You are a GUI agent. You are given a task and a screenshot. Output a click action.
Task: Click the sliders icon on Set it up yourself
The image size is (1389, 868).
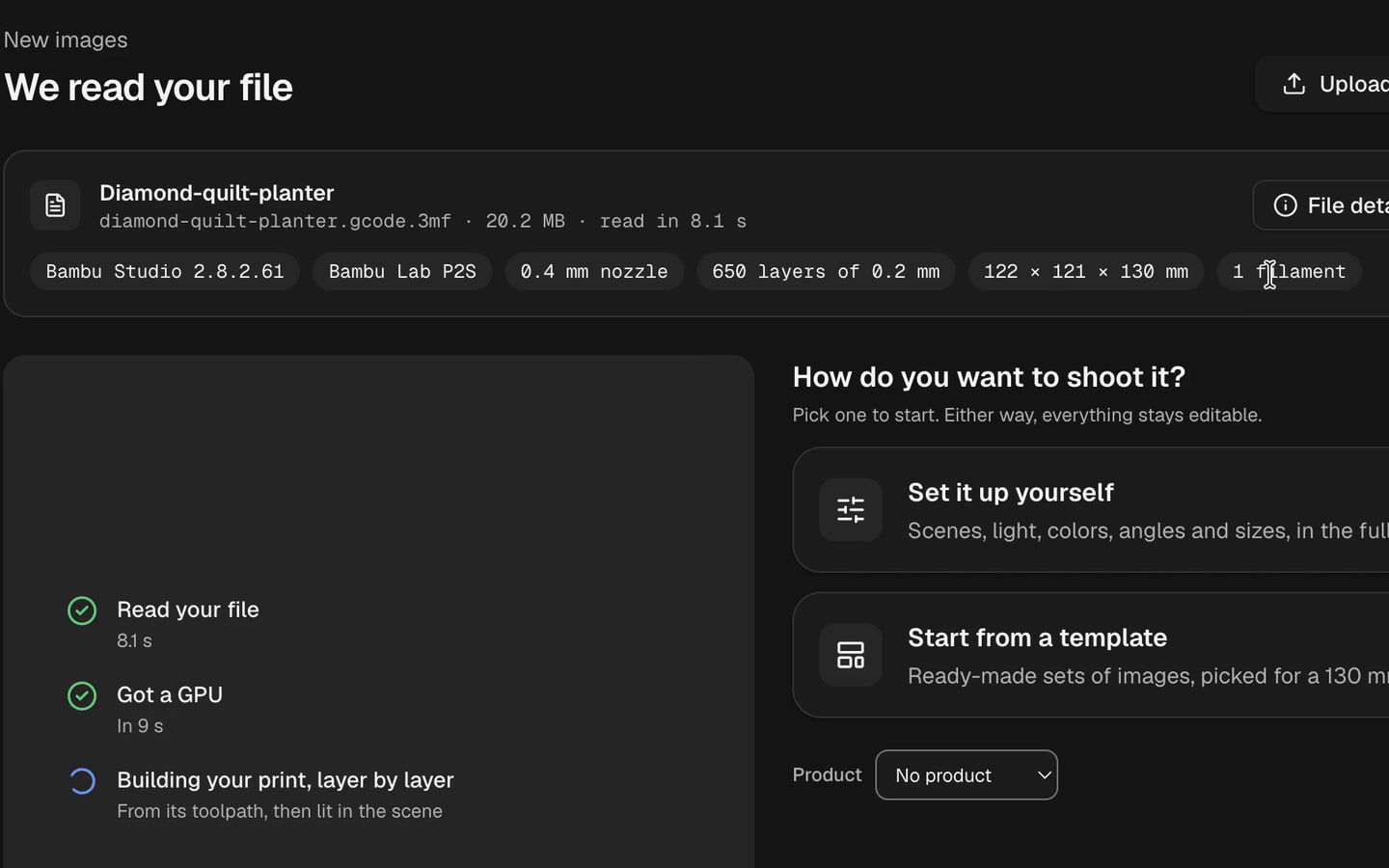point(850,509)
